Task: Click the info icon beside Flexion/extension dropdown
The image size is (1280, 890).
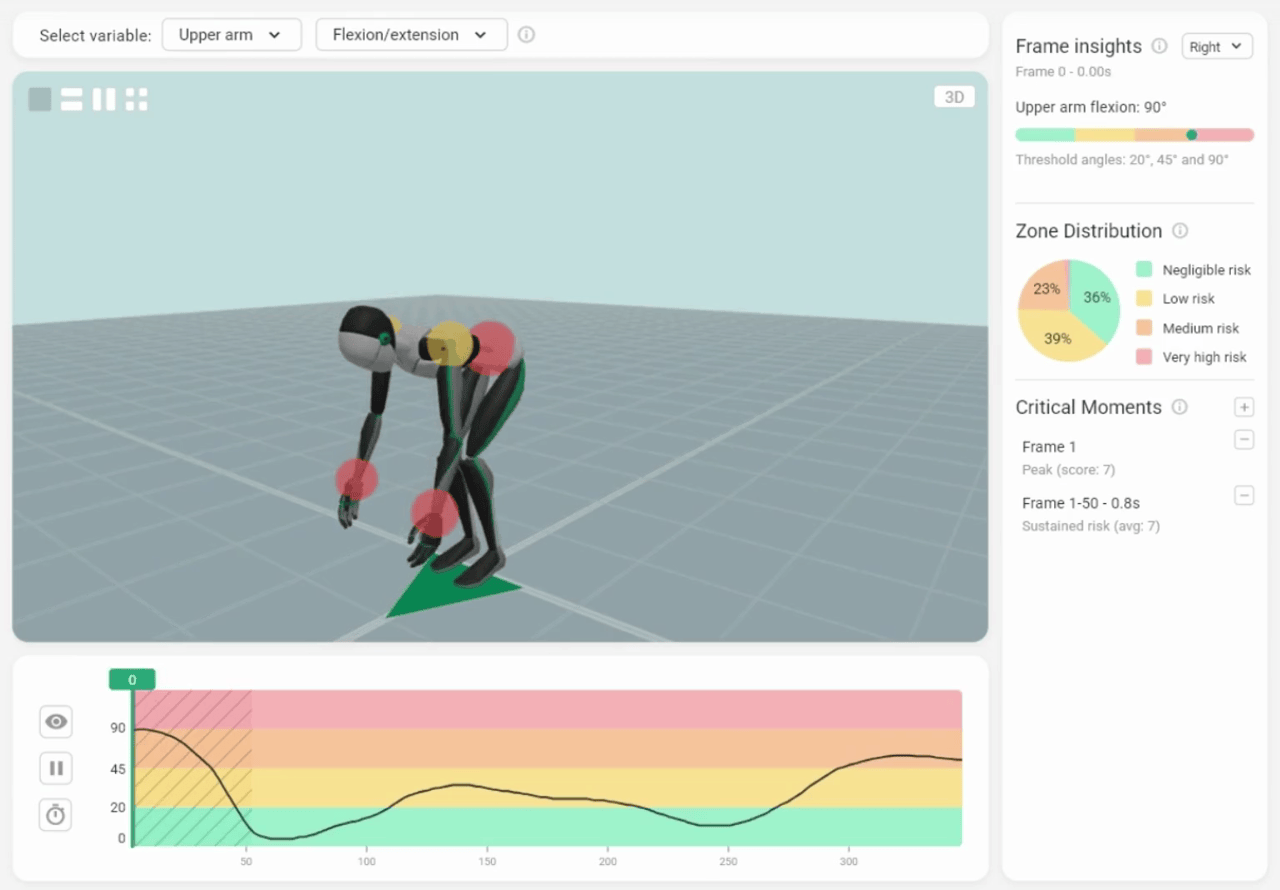Action: [x=526, y=35]
